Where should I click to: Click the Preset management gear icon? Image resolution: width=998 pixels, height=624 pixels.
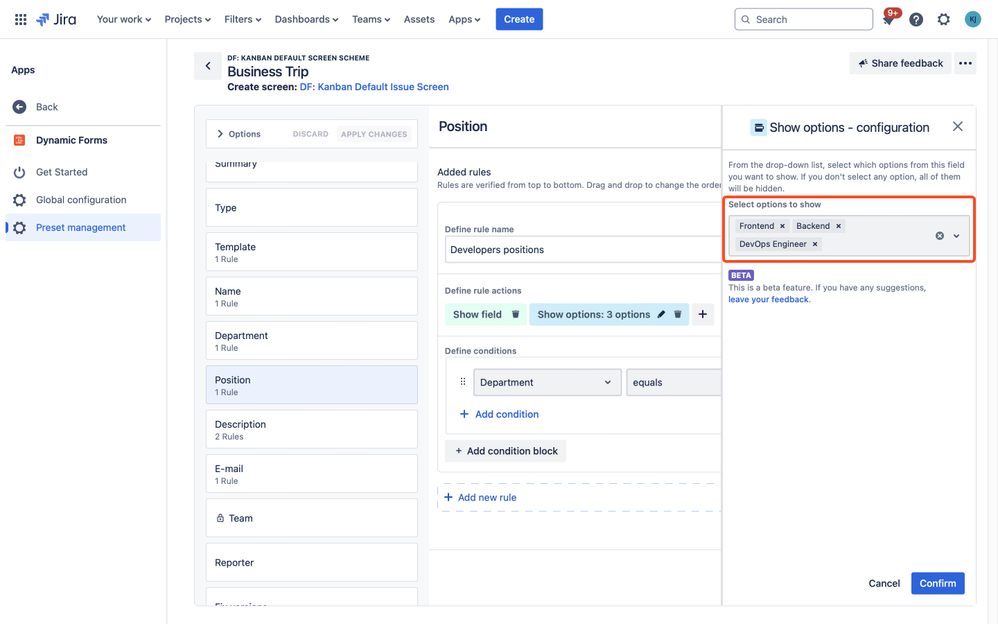pyautogui.click(x=19, y=228)
